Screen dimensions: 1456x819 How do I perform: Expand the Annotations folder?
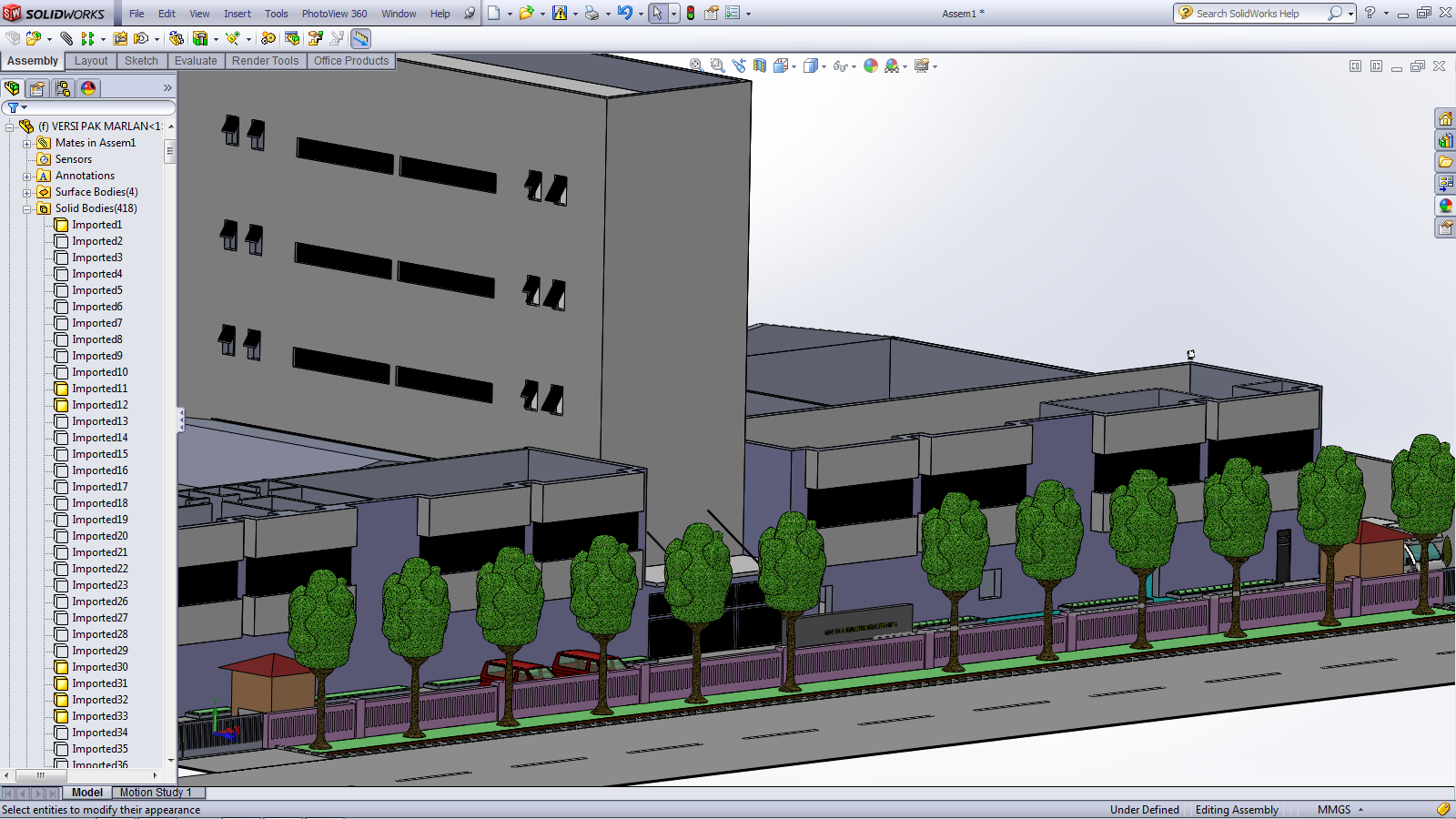(27, 176)
